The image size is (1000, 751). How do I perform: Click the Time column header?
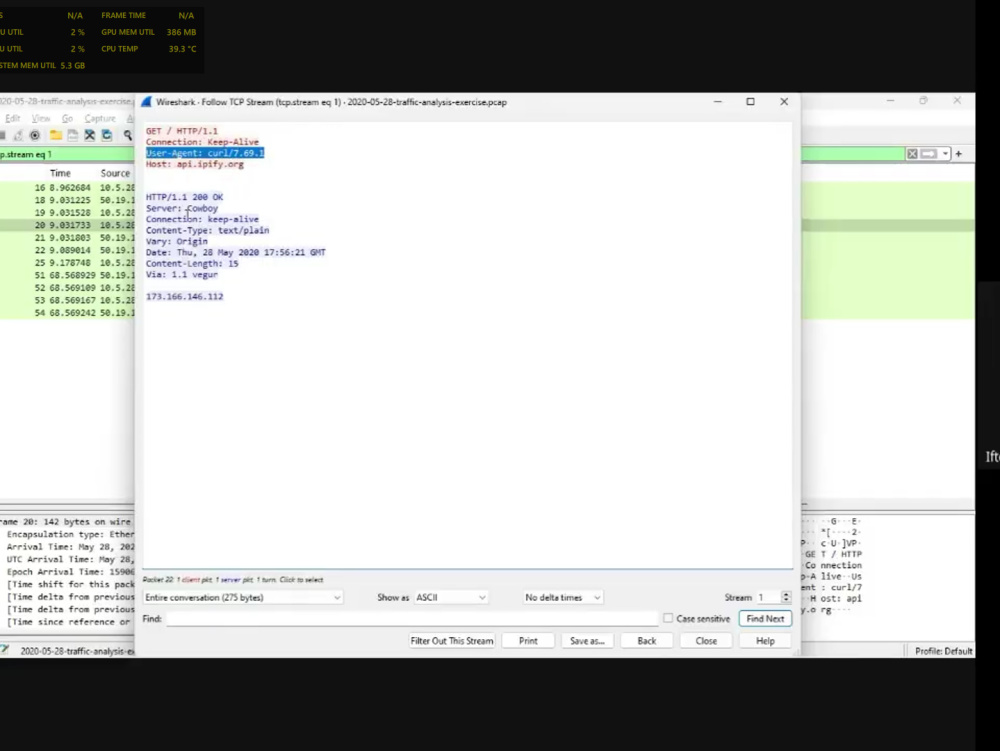click(60, 173)
